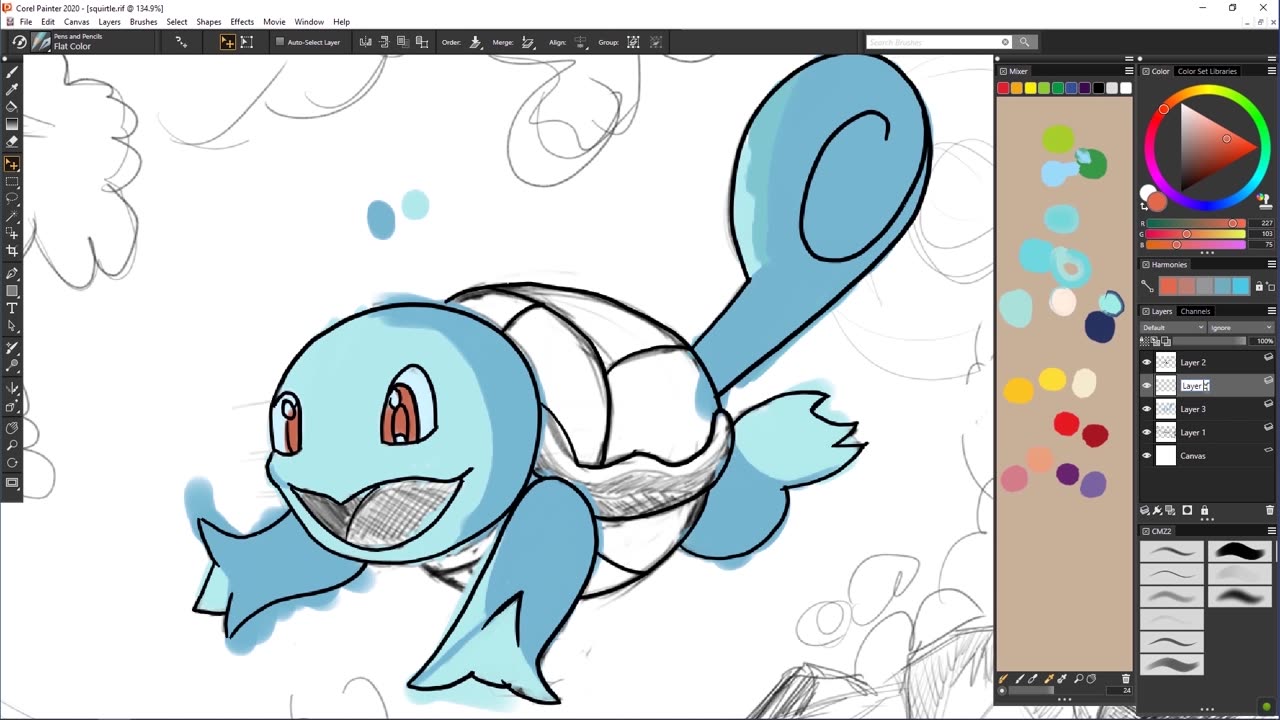Viewport: 1280px width, 720px height.
Task: Open the Ignore composite depth dropdown
Action: [x=1241, y=327]
